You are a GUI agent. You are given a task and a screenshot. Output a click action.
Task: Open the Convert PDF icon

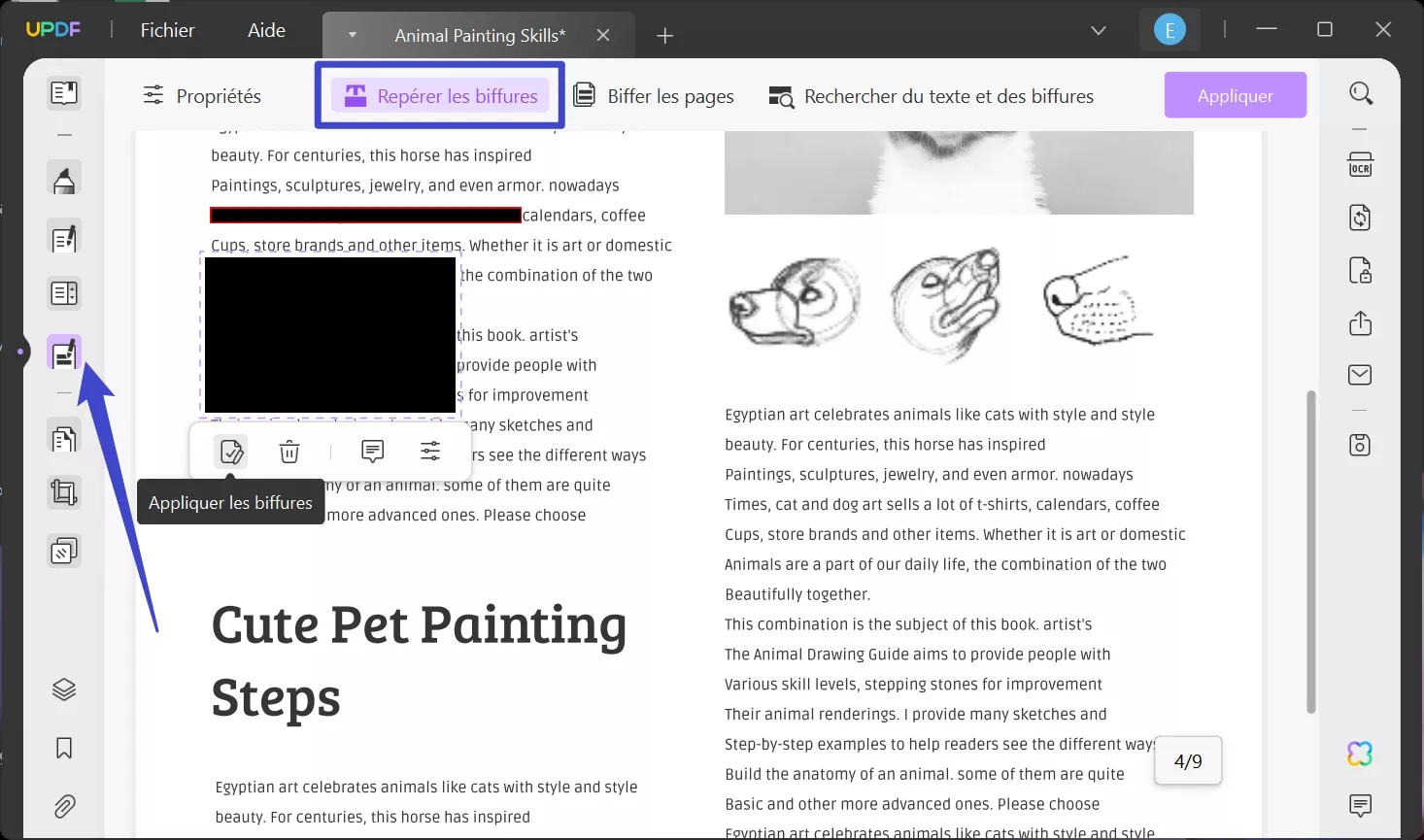1361,218
